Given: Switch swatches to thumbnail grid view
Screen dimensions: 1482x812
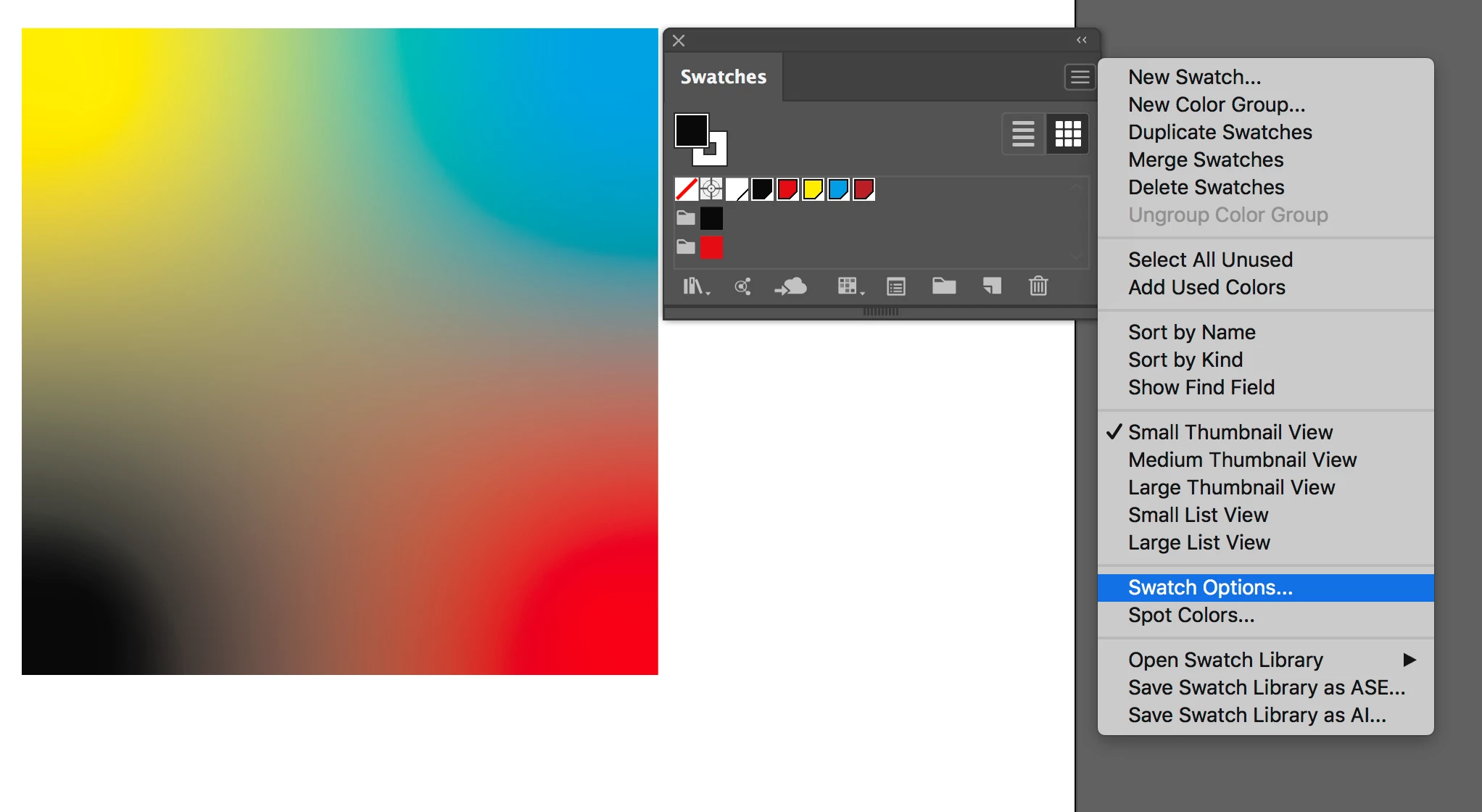Looking at the screenshot, I should 1067,134.
